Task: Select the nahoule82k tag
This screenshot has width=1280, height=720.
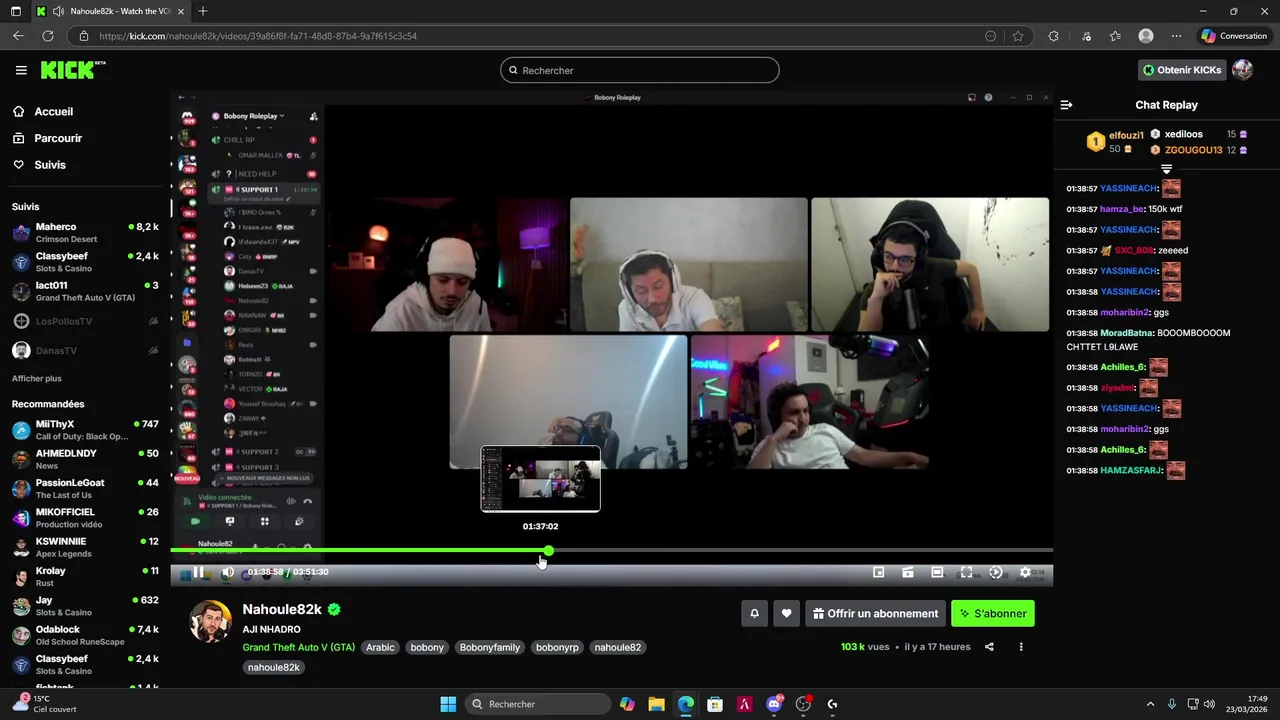Action: (274, 667)
